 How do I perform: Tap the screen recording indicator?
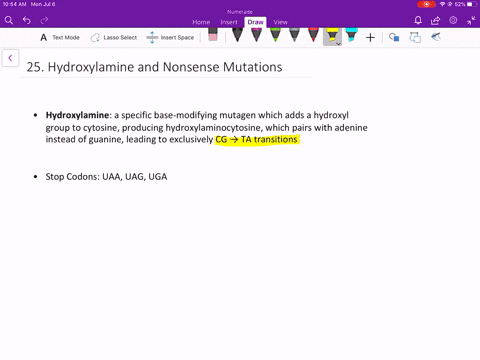pos(426,4)
